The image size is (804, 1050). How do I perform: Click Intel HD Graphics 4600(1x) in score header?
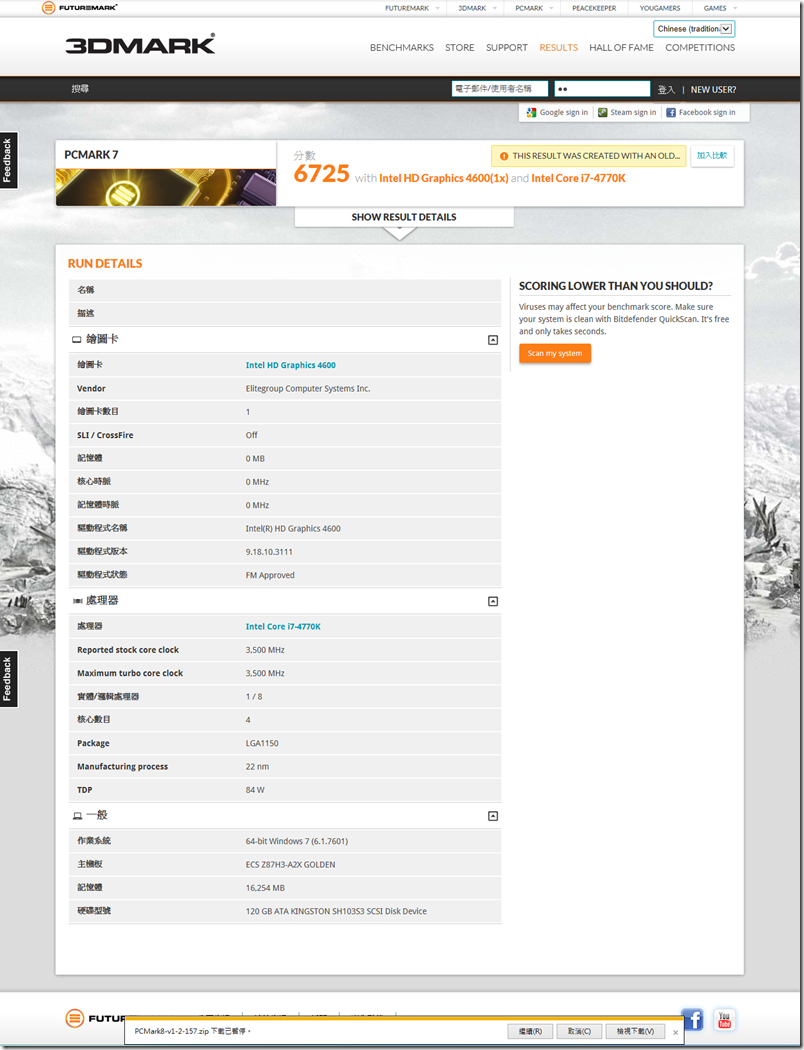click(x=443, y=178)
